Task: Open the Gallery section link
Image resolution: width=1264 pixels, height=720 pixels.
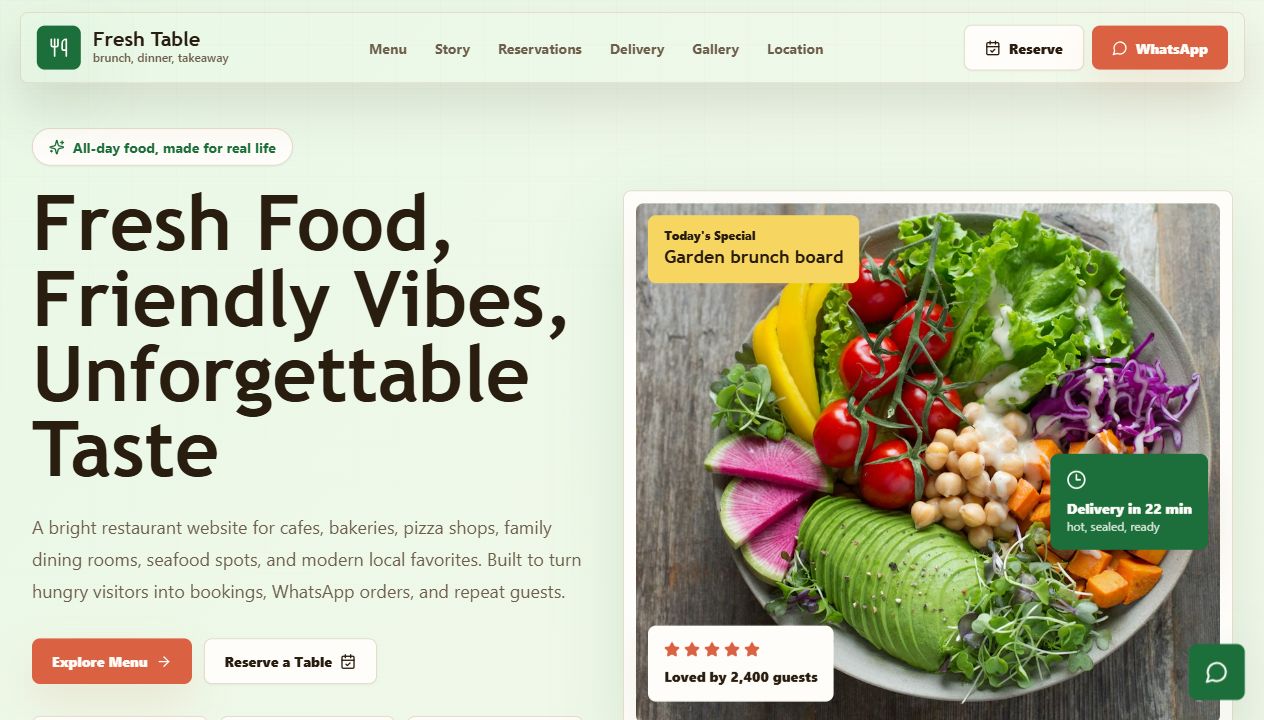Action: click(x=715, y=49)
